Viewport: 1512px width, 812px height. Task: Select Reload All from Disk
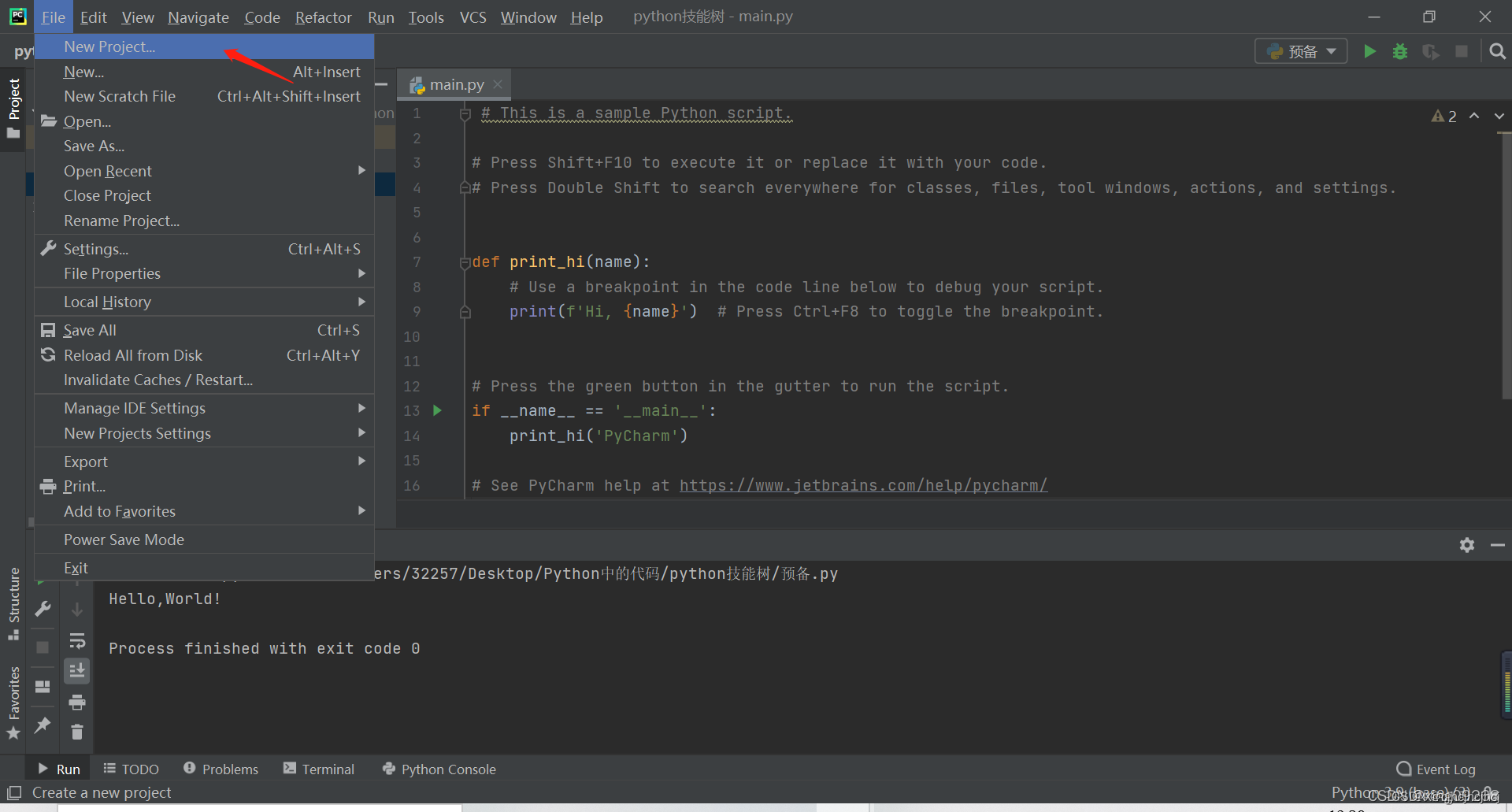tap(204, 355)
